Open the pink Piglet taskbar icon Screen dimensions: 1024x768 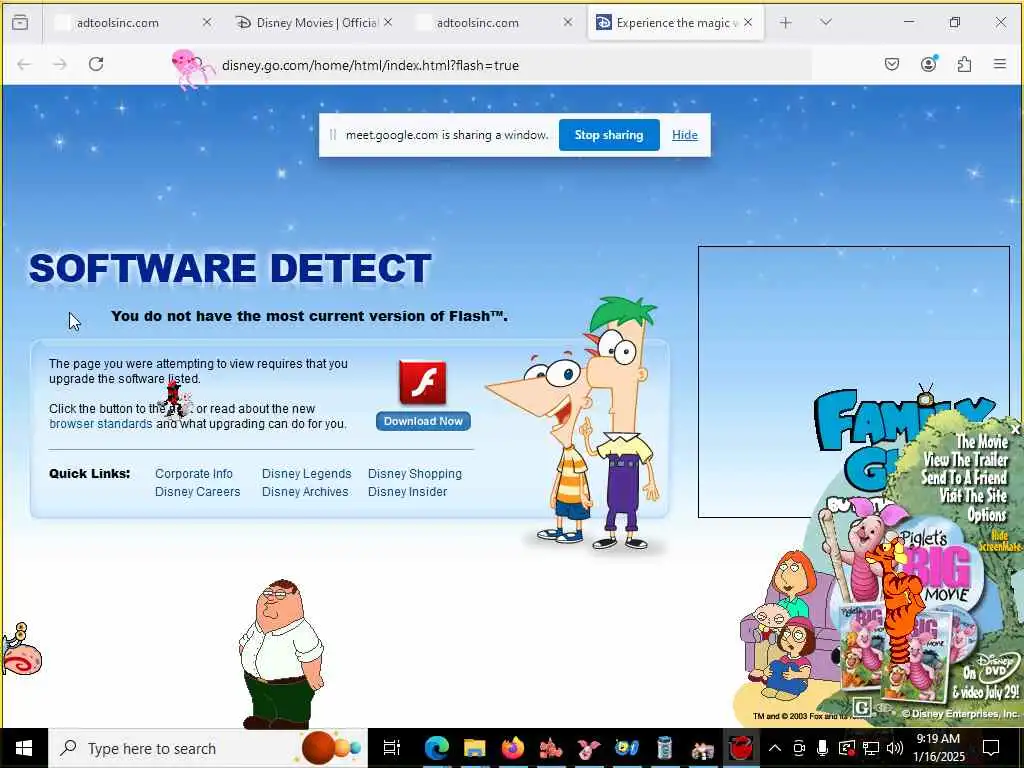point(588,748)
